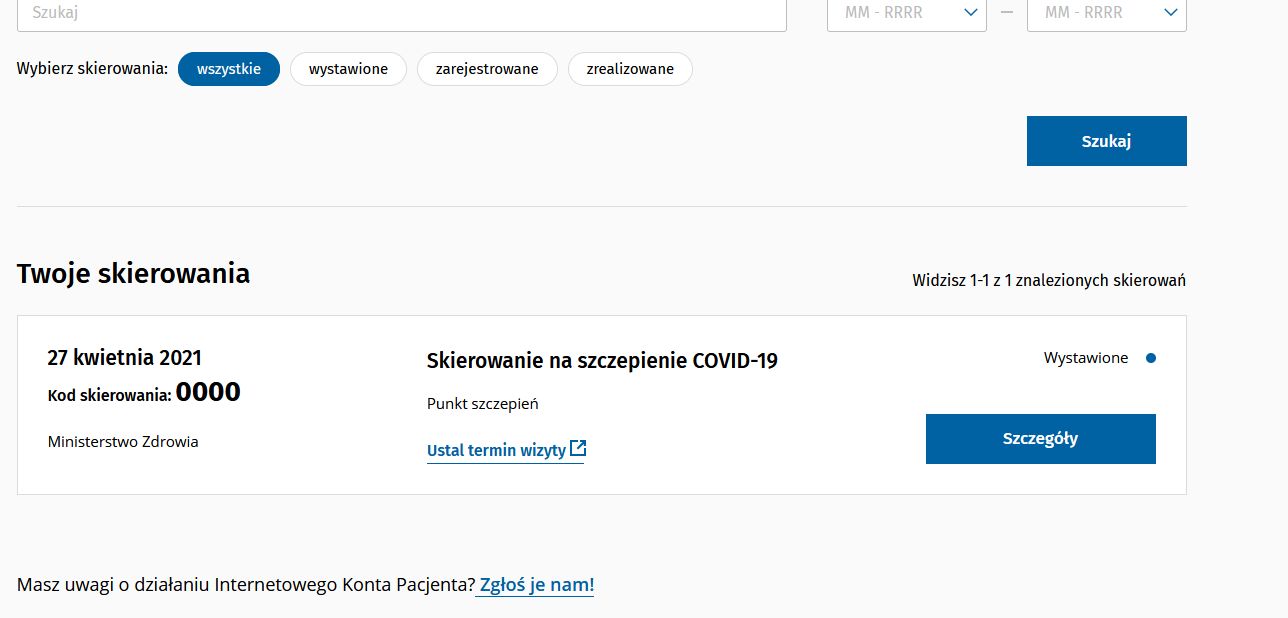
Task: Open Szczegóły of the COVID-19 referral
Action: pyautogui.click(x=1040, y=439)
